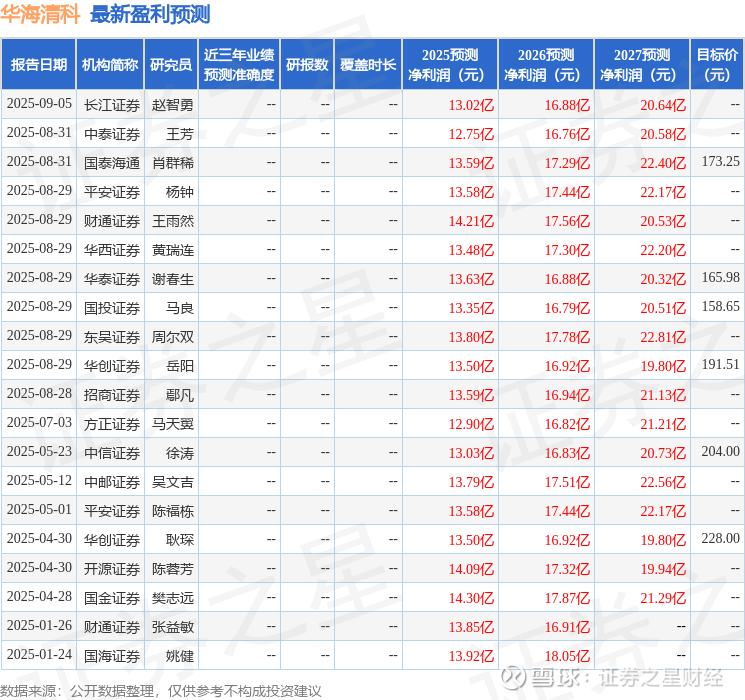Screen dimensions: 745x700
Task: Click analyst name 耿琛
Action: (x=180, y=540)
